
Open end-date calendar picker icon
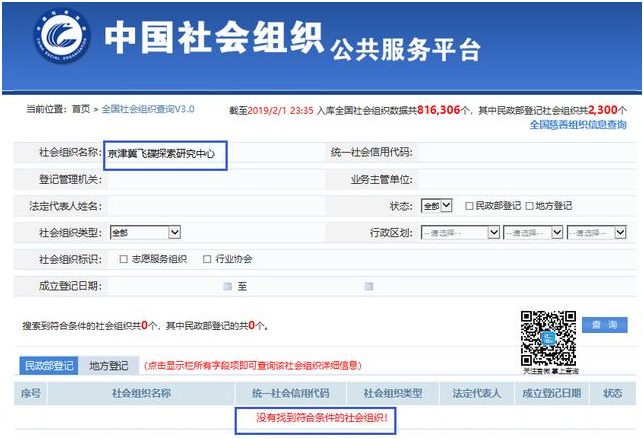coord(369,286)
